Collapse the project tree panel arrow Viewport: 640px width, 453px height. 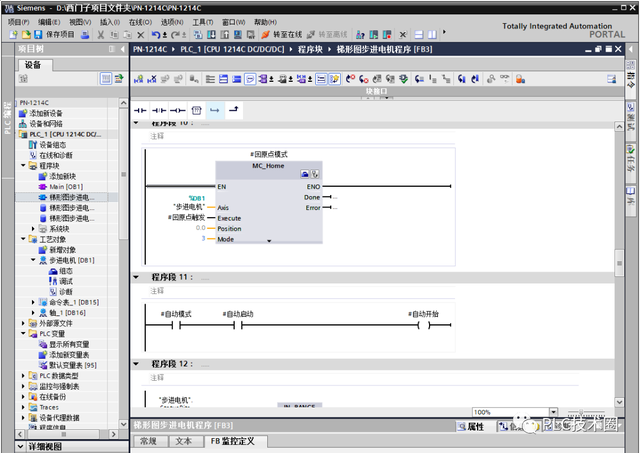point(122,49)
